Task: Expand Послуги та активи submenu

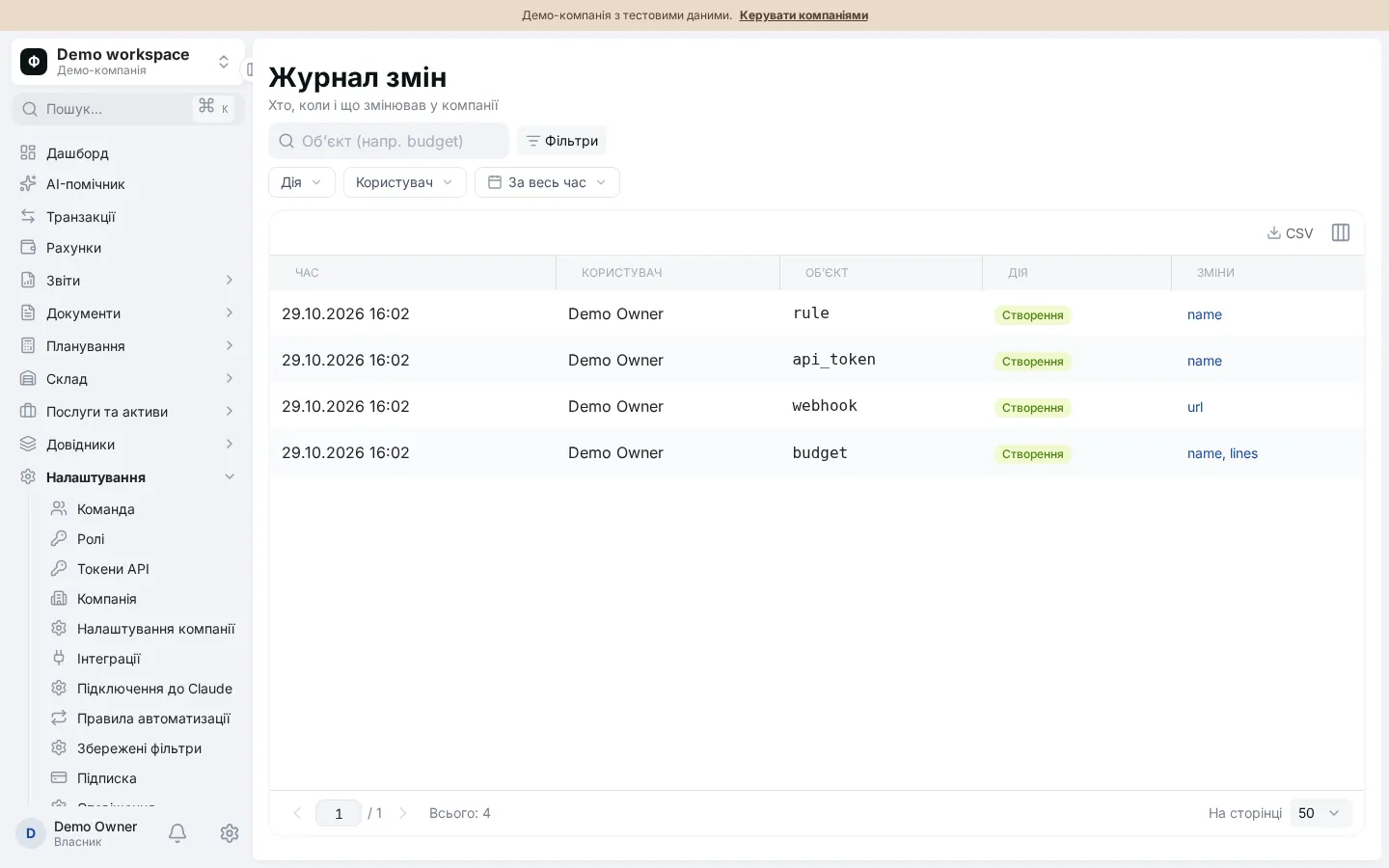Action: point(127,412)
